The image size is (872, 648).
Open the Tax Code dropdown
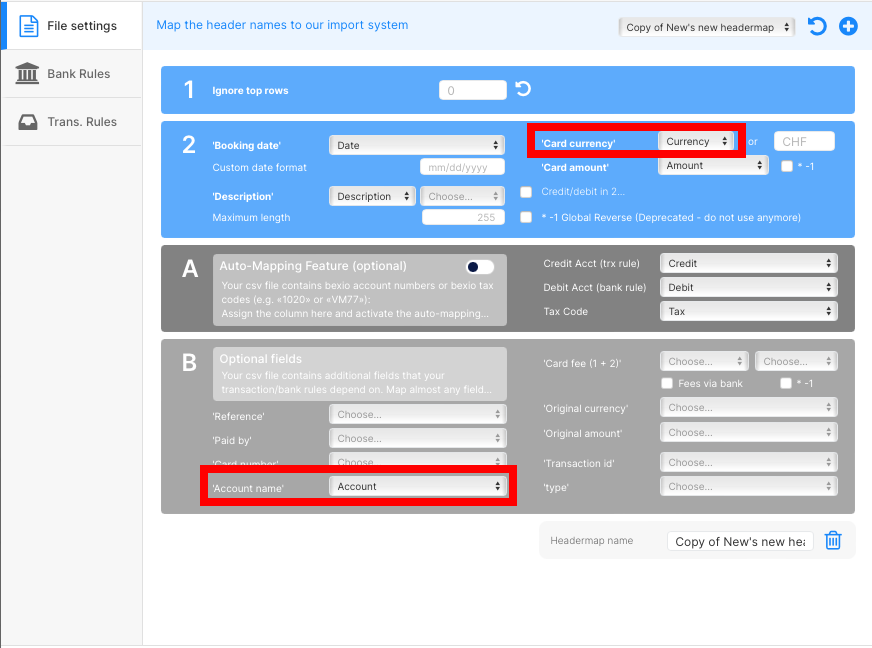(748, 311)
